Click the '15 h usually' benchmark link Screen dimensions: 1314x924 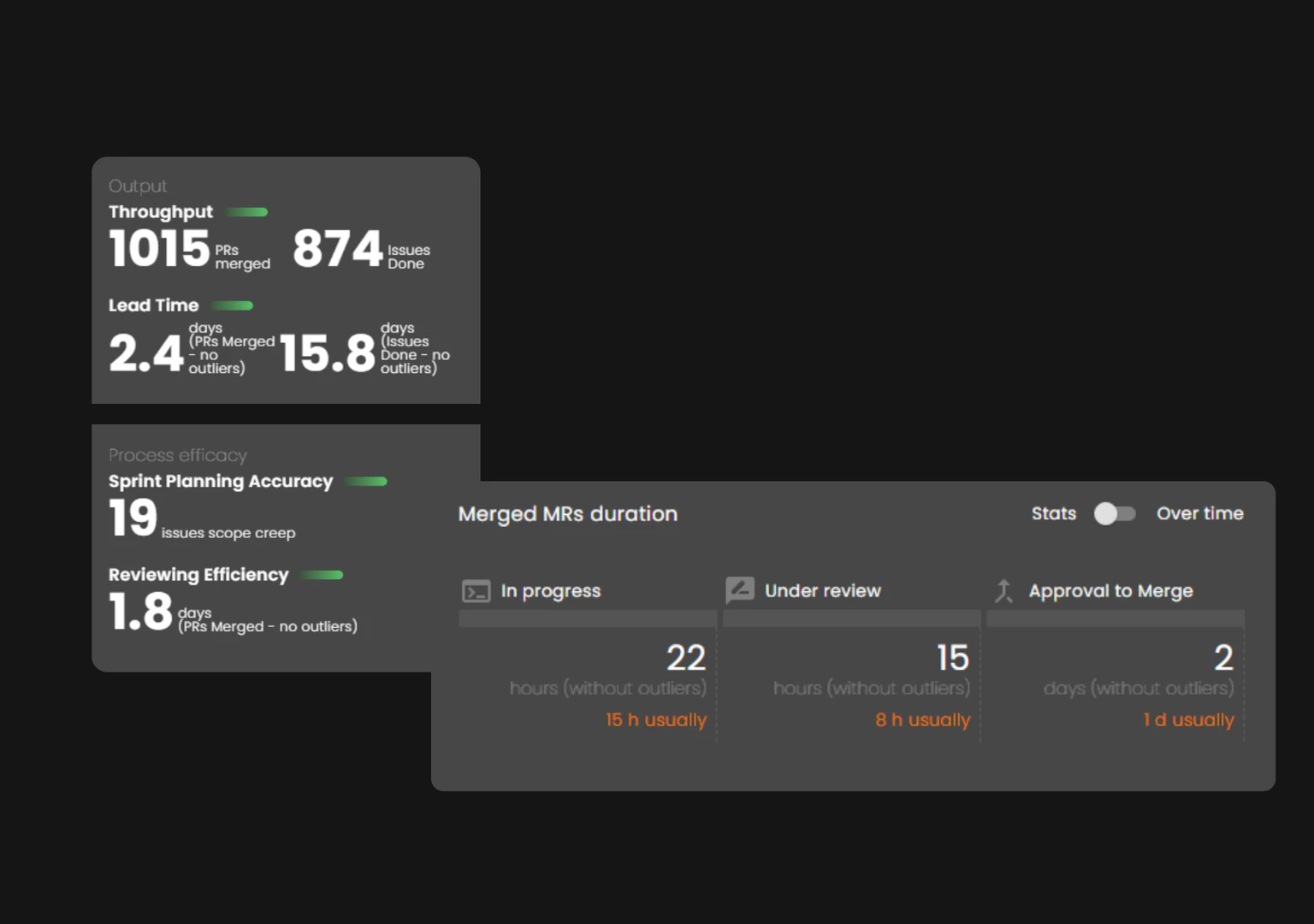[655, 720]
